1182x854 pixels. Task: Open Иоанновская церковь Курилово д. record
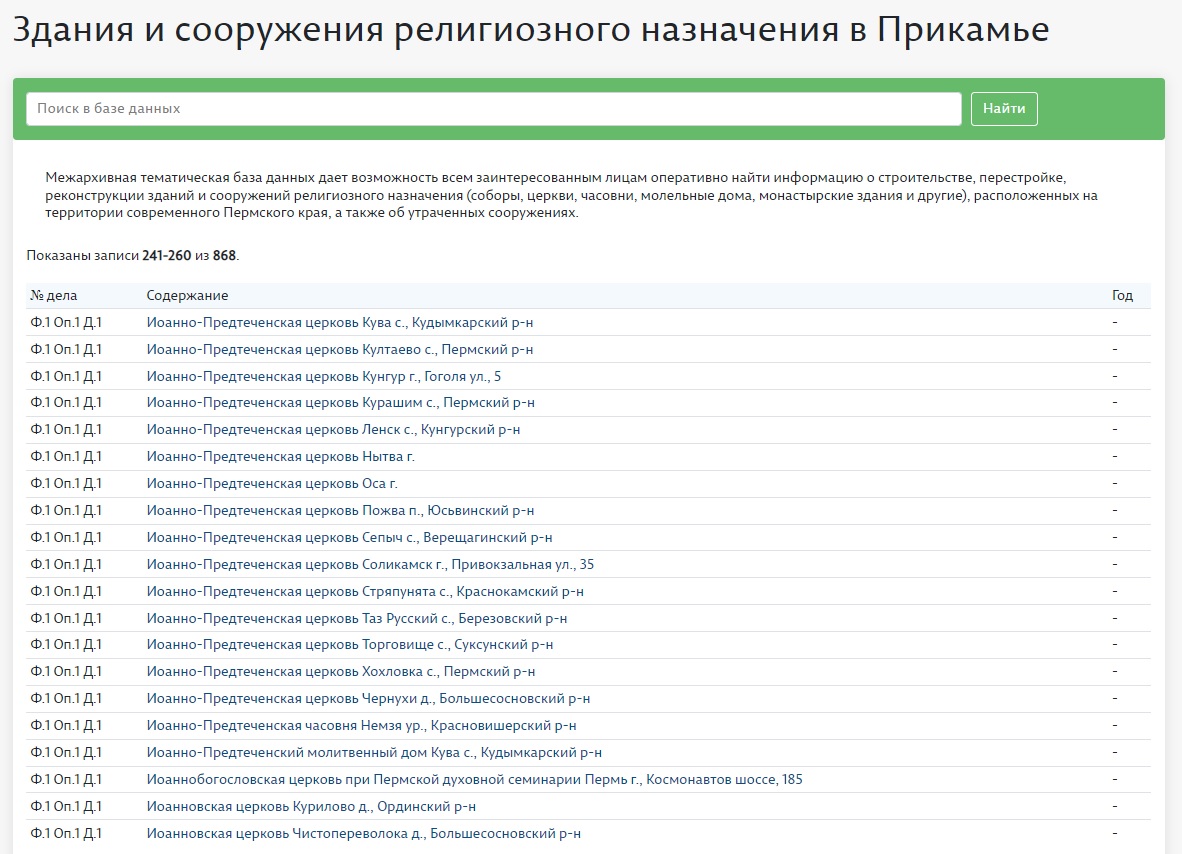coord(311,807)
